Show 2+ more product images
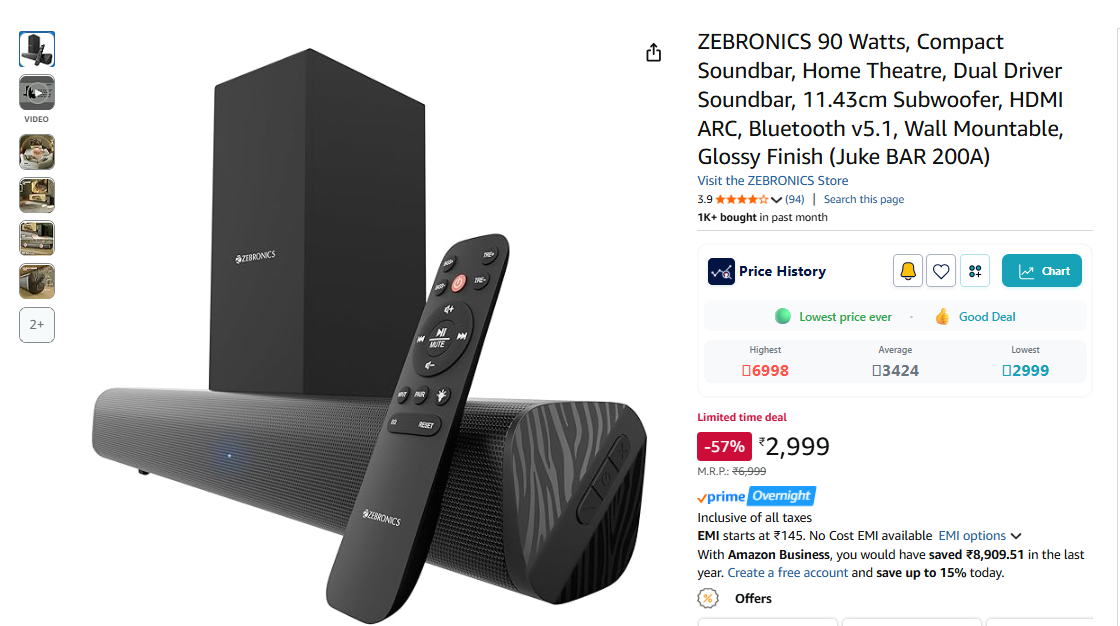Screen dimensions: 1120x626 pyautogui.click(x=37, y=324)
